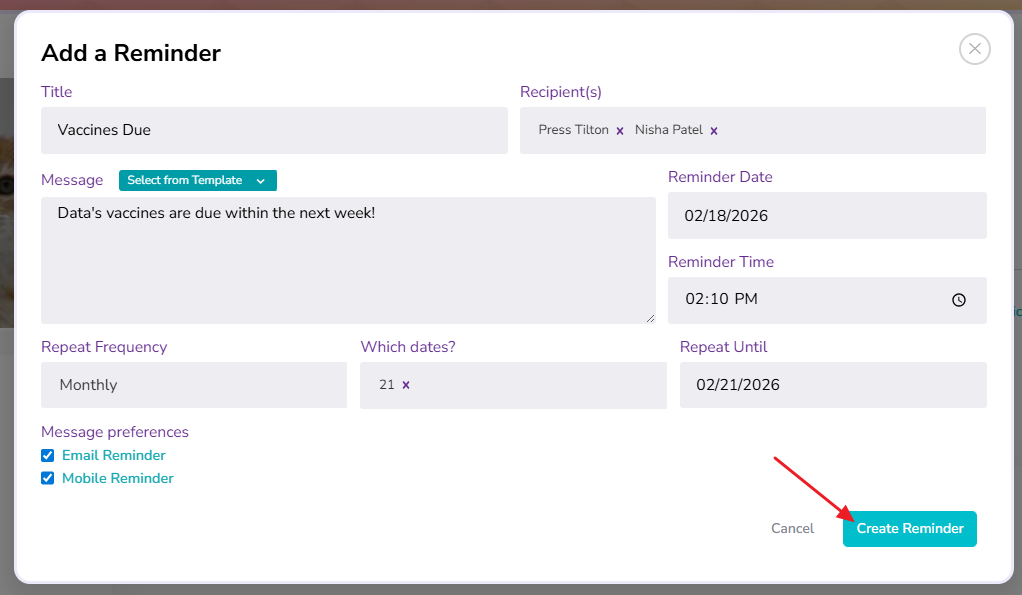
Task: Expand the Repeat Frequency Monthly dropdown
Action: point(193,385)
